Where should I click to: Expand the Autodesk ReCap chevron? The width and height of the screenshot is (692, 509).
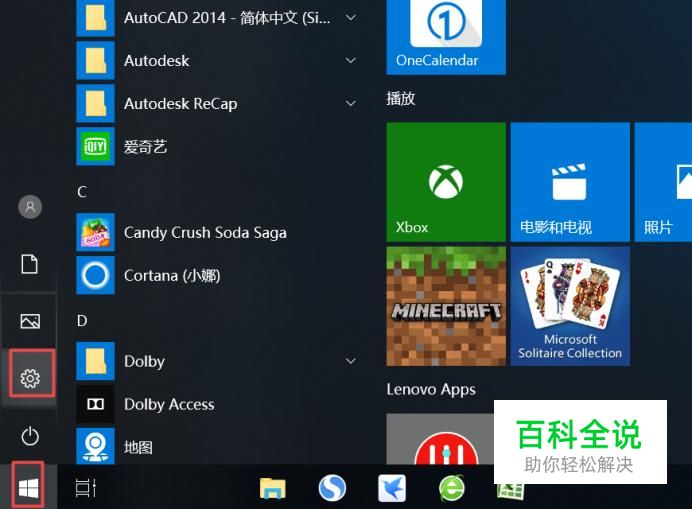click(x=351, y=103)
